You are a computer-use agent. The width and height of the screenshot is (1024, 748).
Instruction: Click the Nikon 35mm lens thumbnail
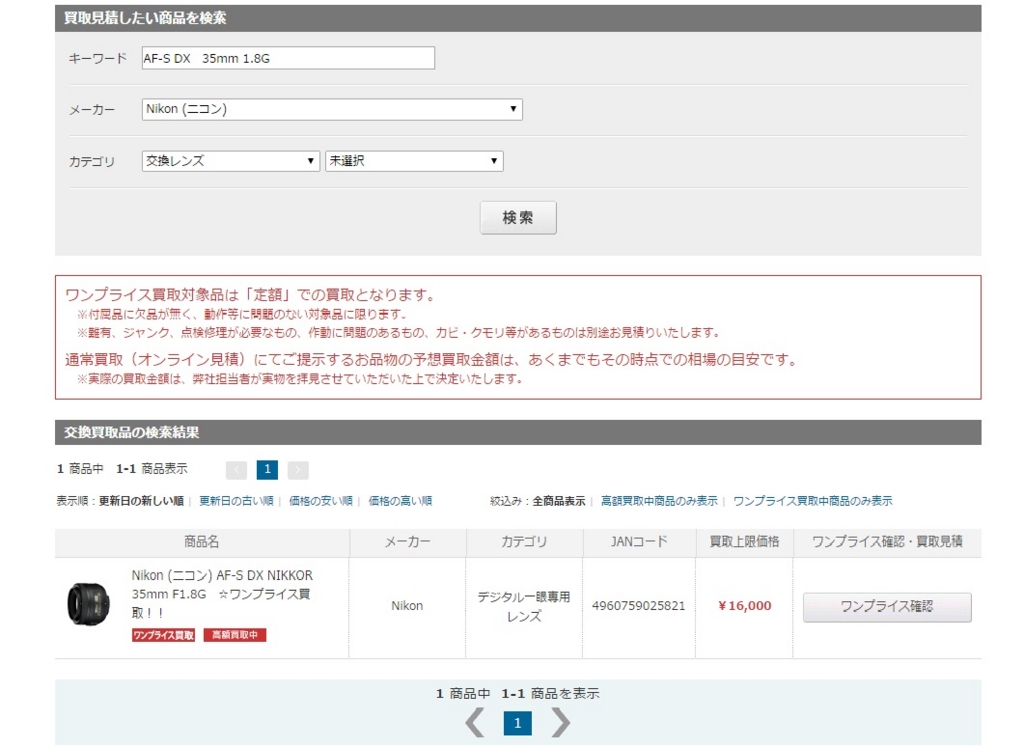pos(89,604)
